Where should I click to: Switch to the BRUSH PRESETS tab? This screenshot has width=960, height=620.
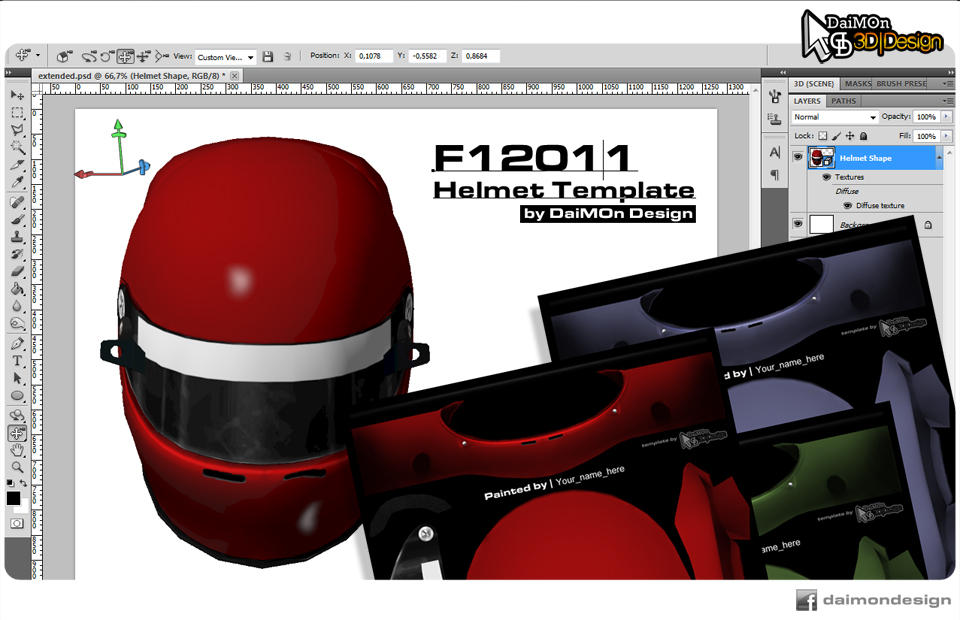[x=901, y=83]
